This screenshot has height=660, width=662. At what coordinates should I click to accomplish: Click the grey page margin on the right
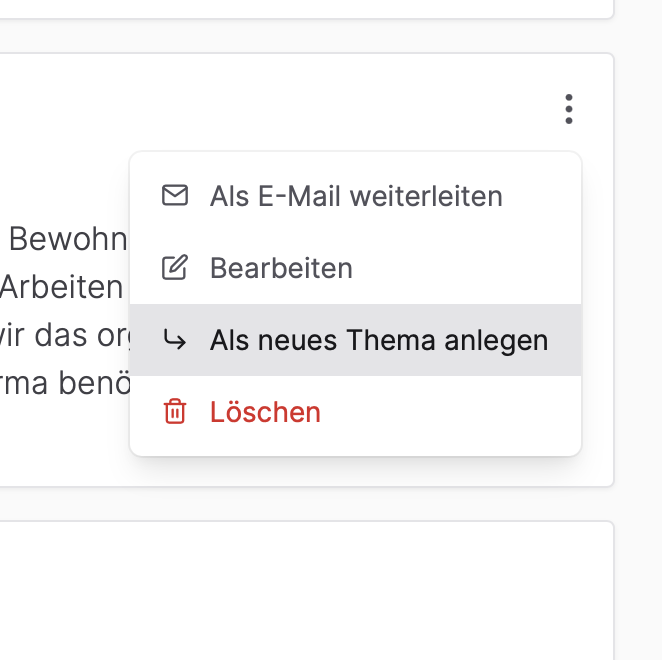coord(638,300)
